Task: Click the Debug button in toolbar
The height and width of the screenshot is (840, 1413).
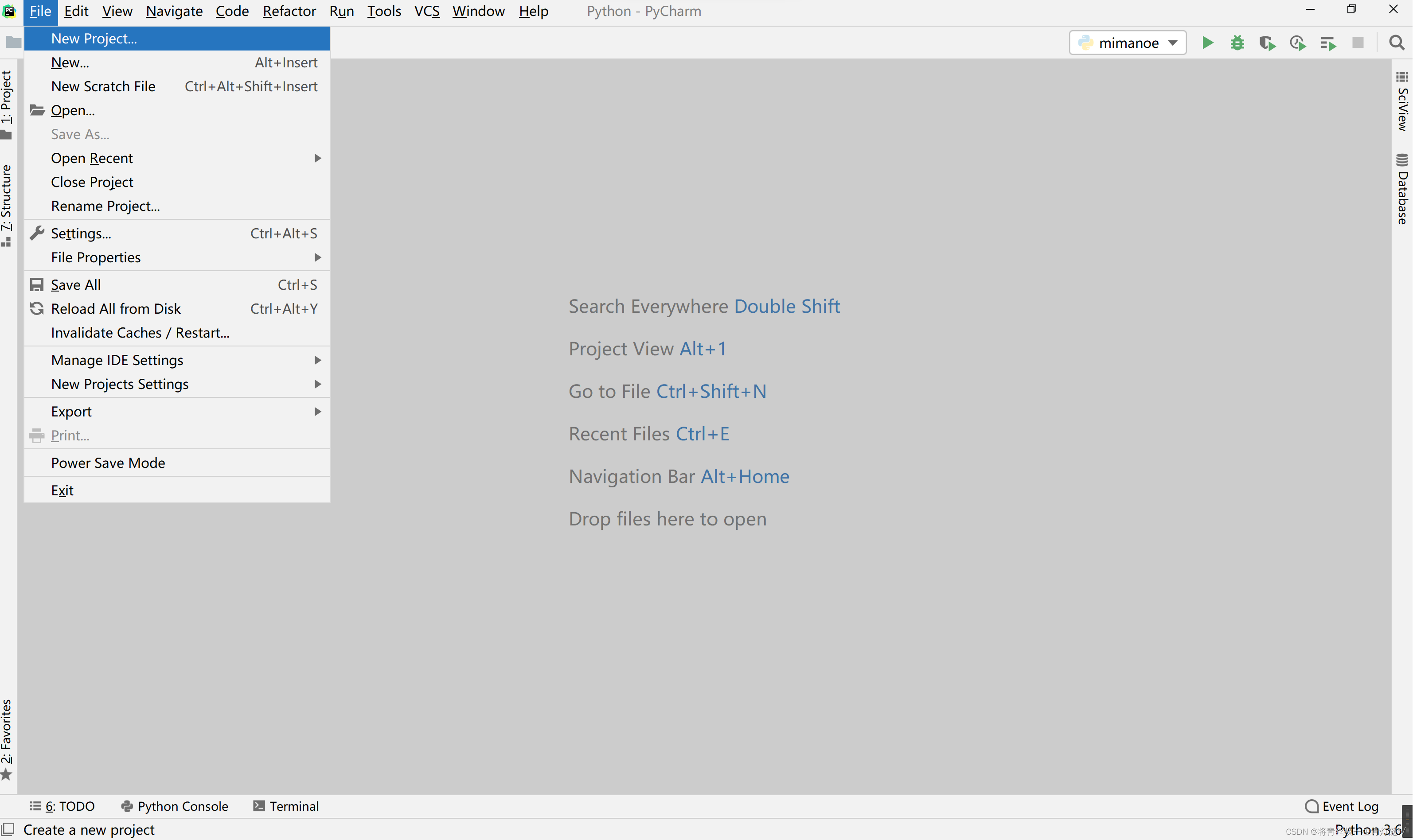Action: click(x=1237, y=42)
